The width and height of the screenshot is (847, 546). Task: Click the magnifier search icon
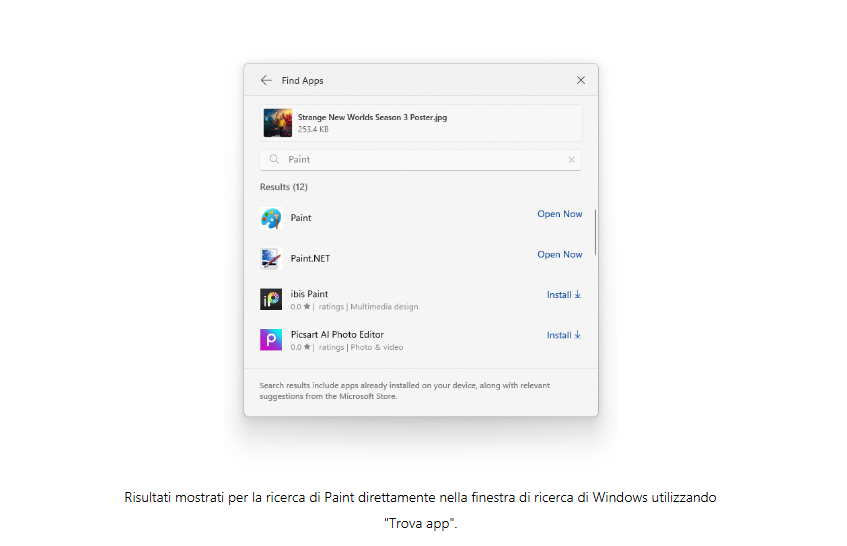pyautogui.click(x=274, y=159)
